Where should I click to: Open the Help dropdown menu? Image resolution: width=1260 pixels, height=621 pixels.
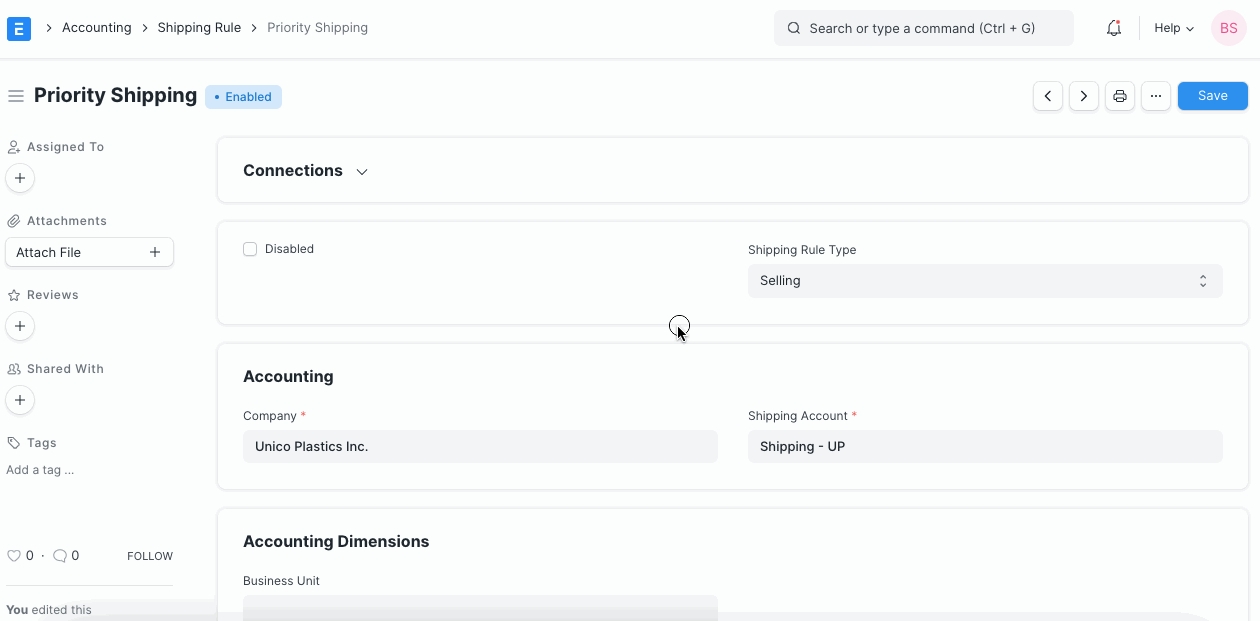[1173, 28]
